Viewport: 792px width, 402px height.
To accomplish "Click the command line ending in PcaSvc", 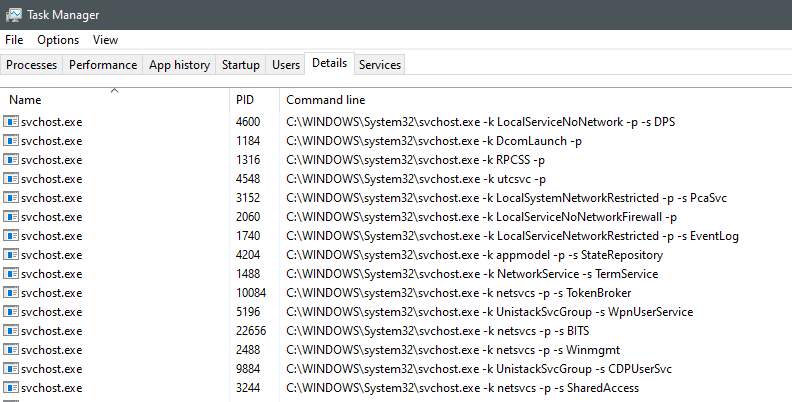I will (x=507, y=198).
